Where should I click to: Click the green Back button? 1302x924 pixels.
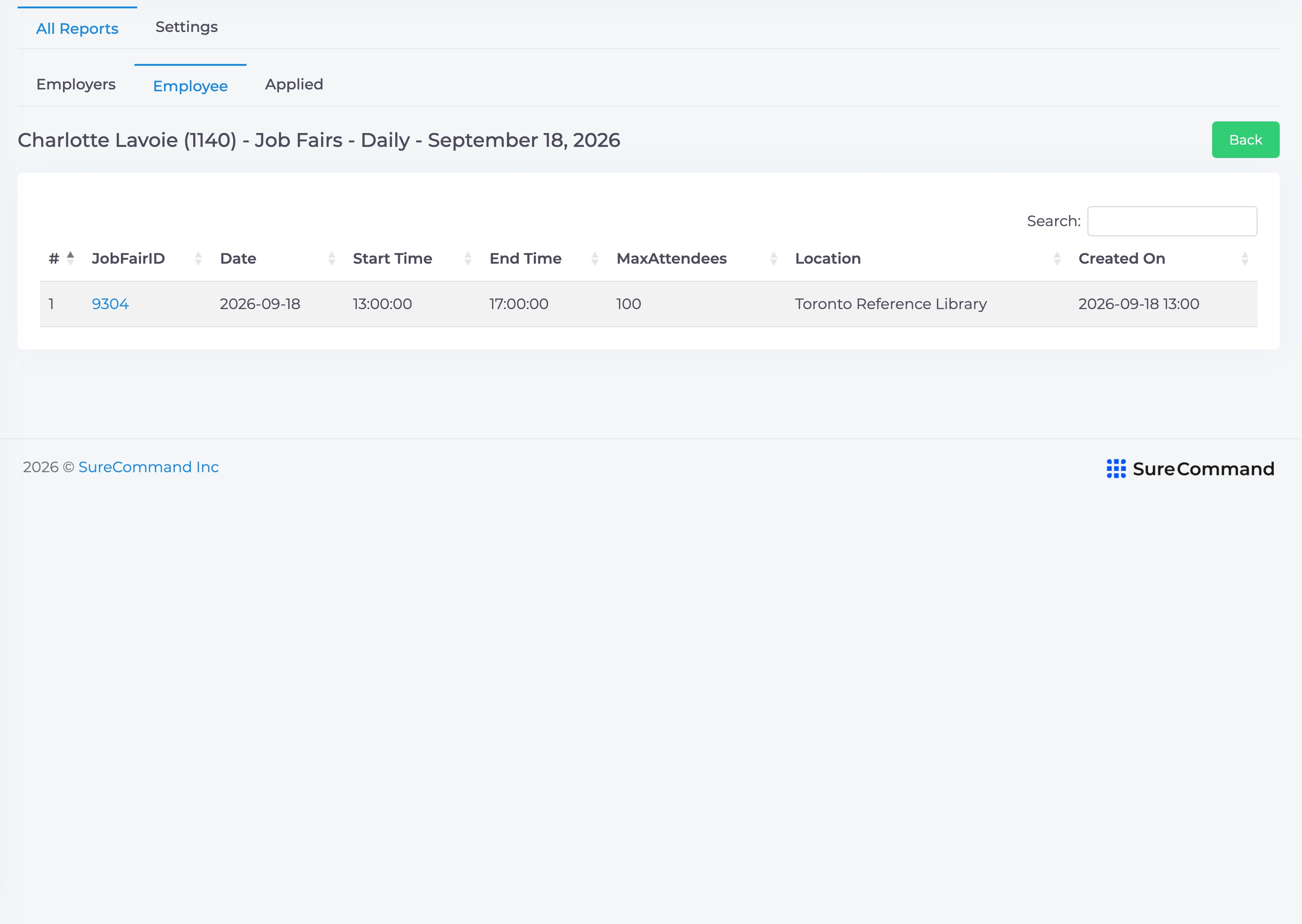[1245, 139]
